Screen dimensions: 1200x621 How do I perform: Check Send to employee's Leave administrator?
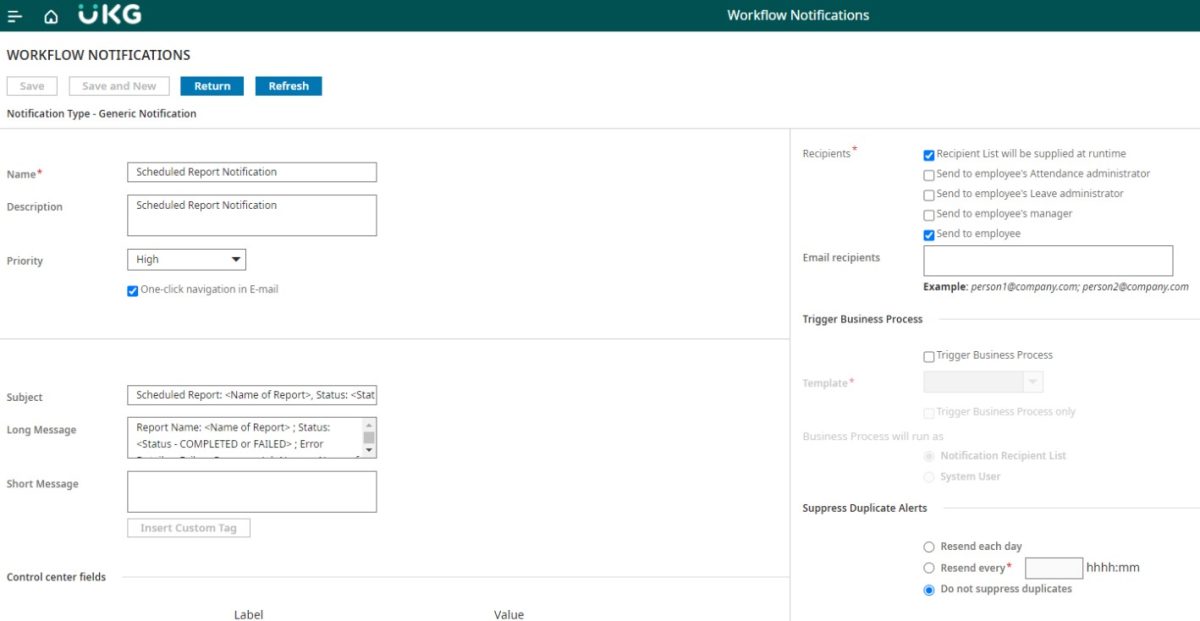pyautogui.click(x=928, y=194)
